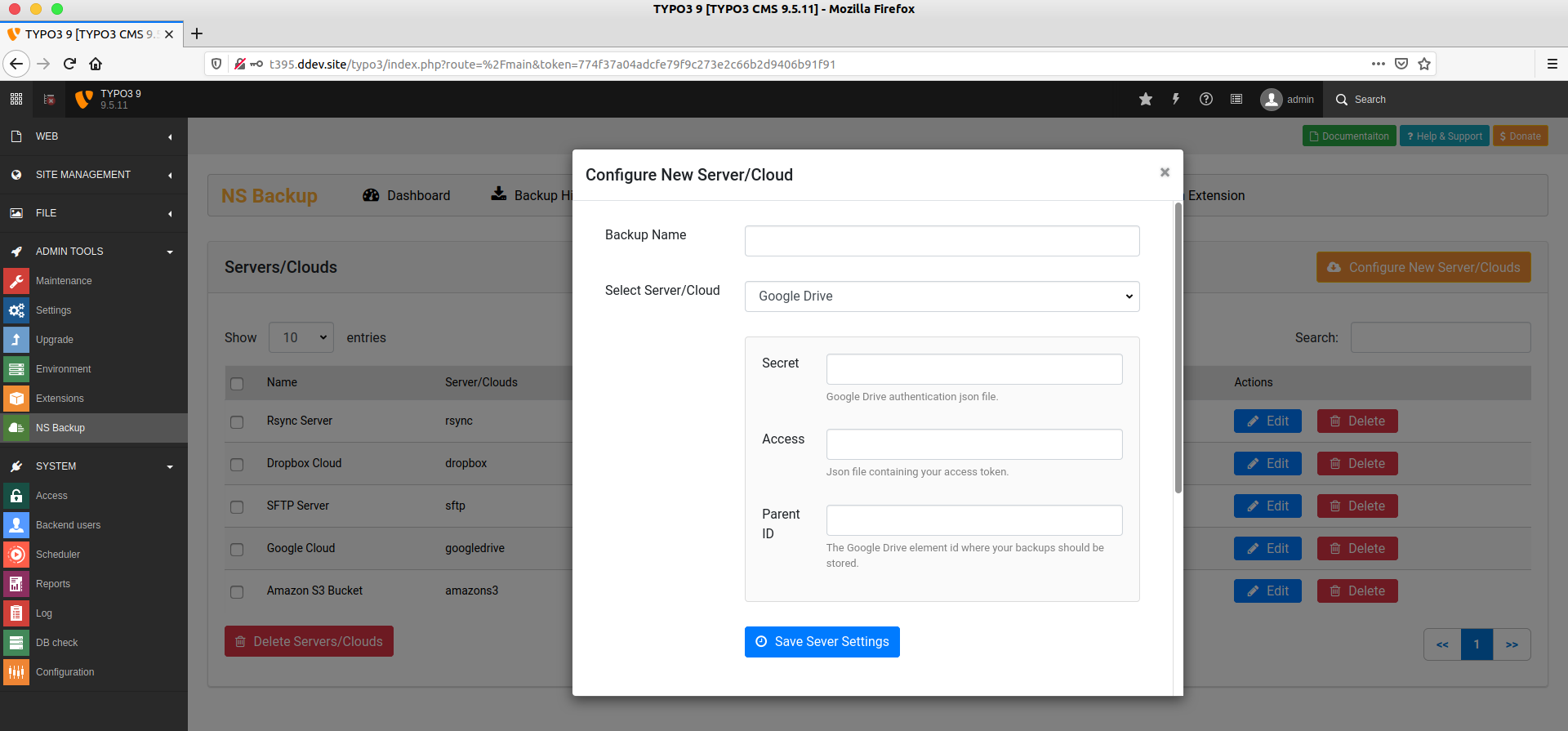Open the Reports module icon

[x=16, y=584]
